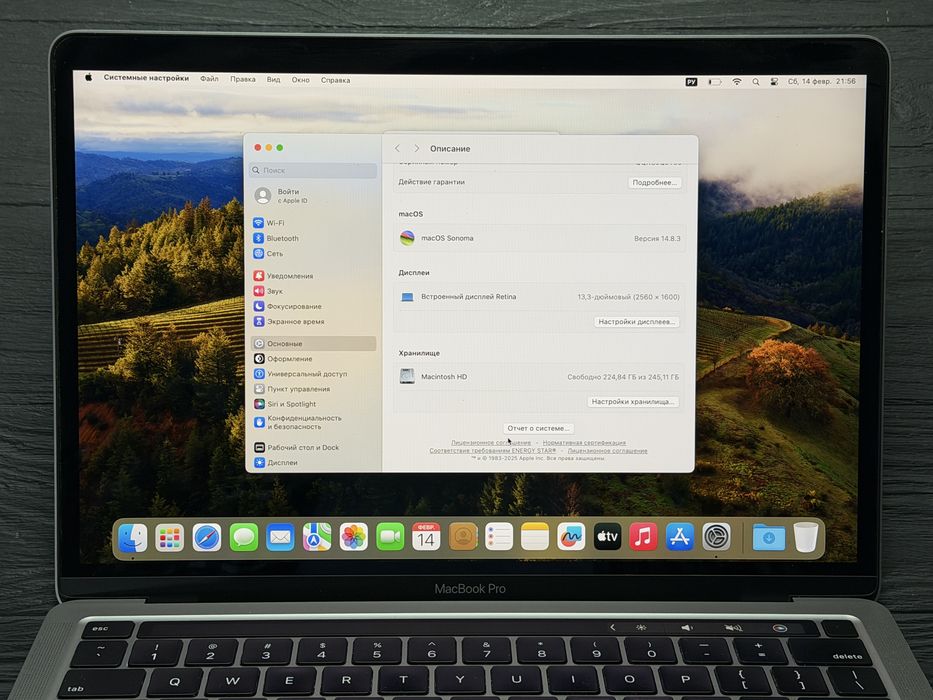
Task: Click the Версия 14.8.3 text
Action: [657, 239]
